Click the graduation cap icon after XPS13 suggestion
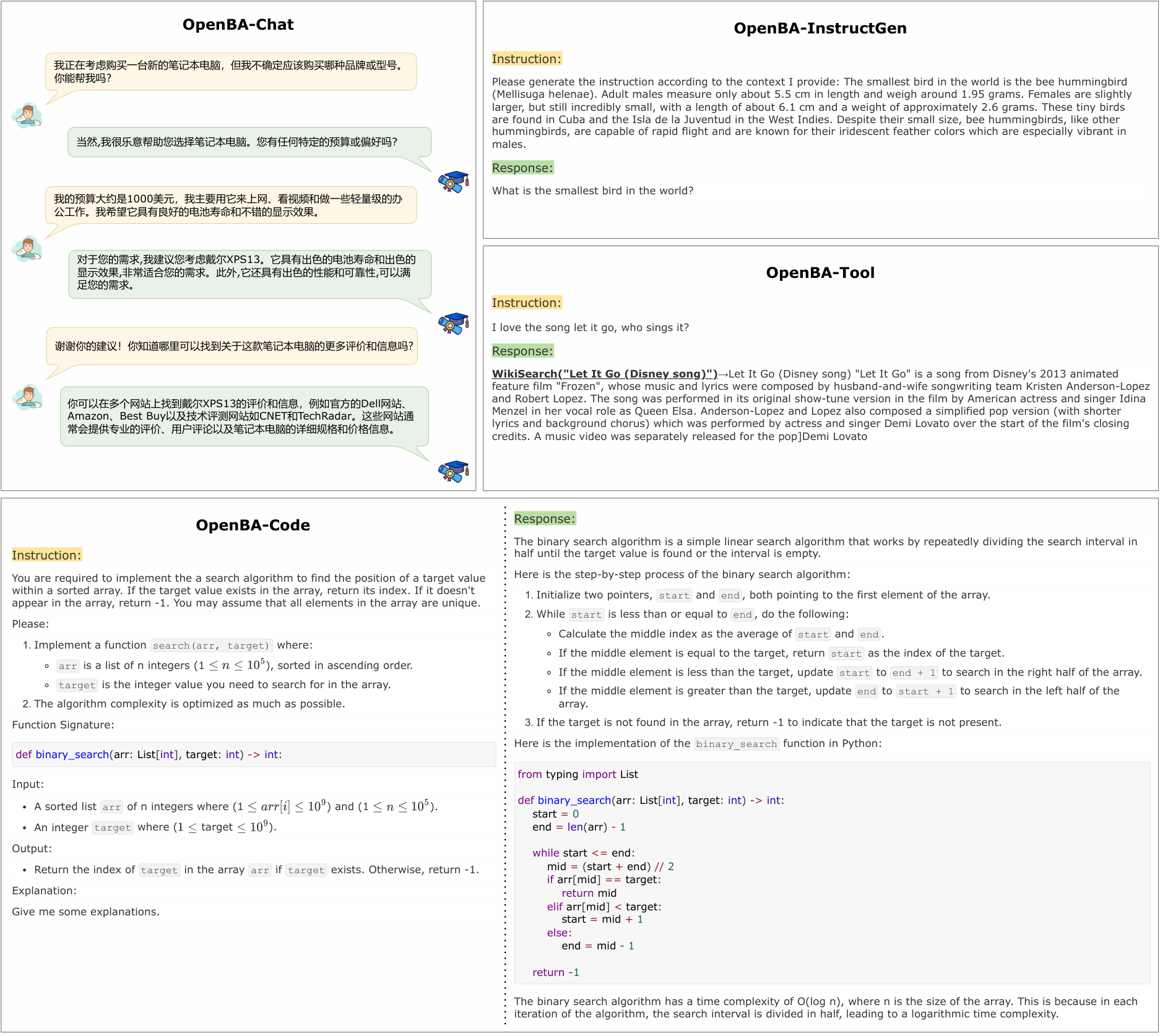 pos(454,323)
